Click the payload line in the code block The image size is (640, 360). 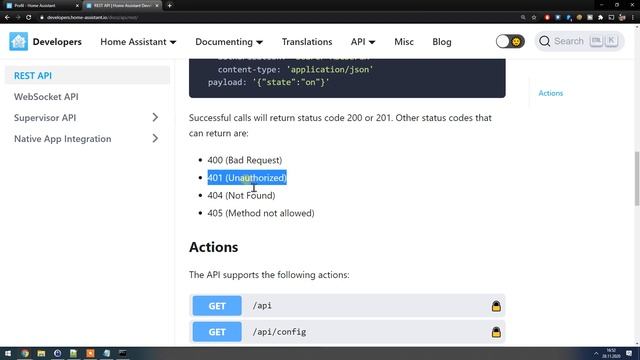coord(268,82)
